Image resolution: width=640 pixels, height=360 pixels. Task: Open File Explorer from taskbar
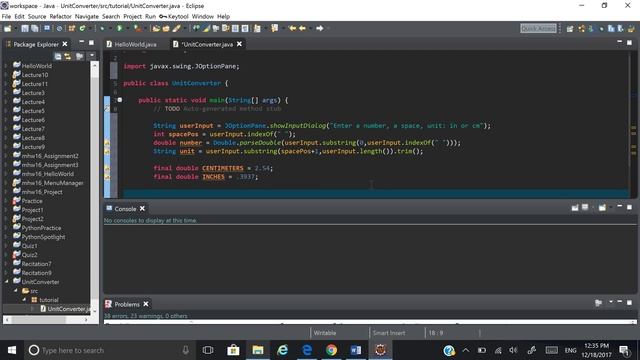click(x=258, y=350)
